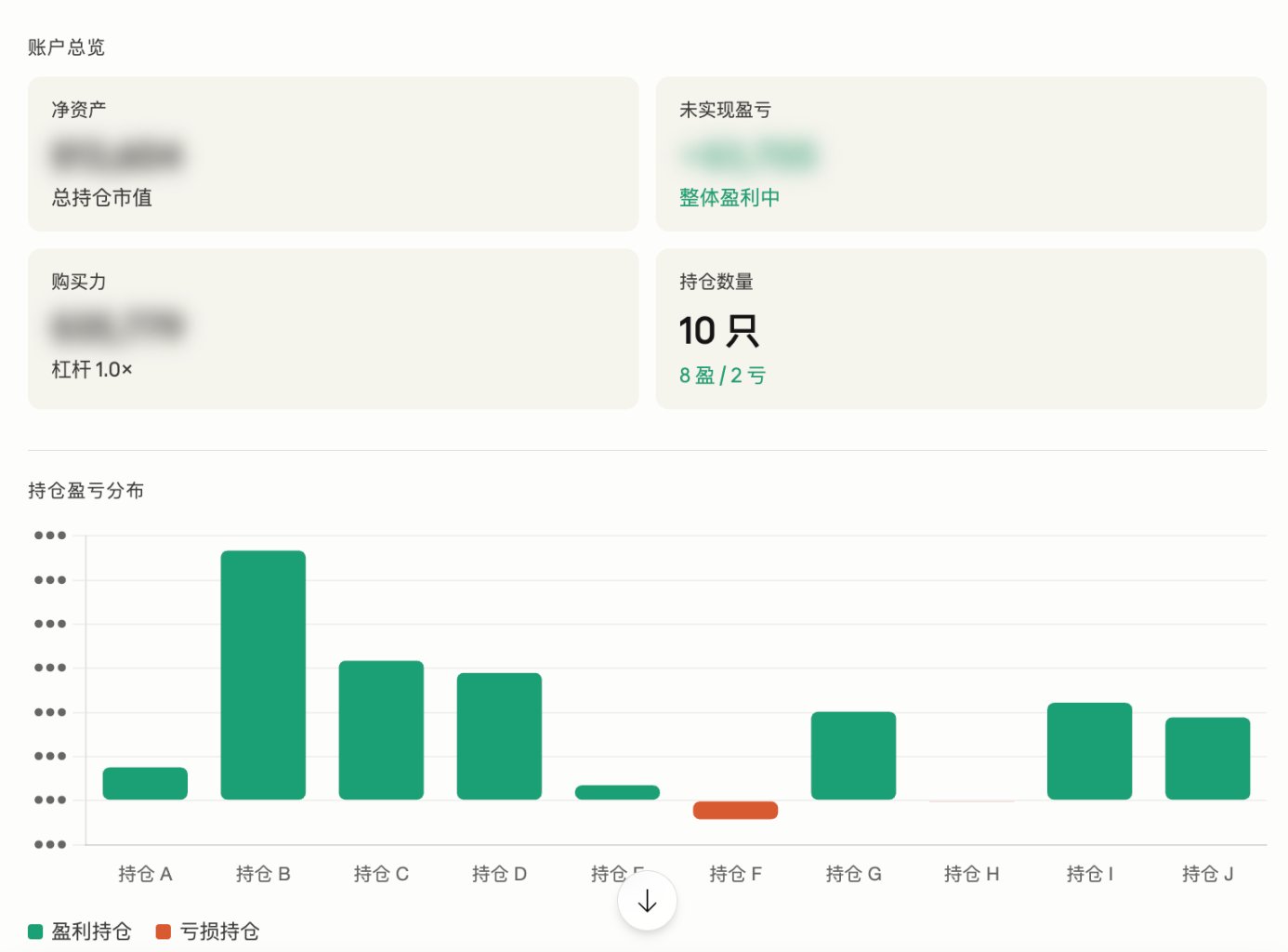Click the 账户总览 section heading
This screenshot has height=952, width=1288.
point(66,47)
